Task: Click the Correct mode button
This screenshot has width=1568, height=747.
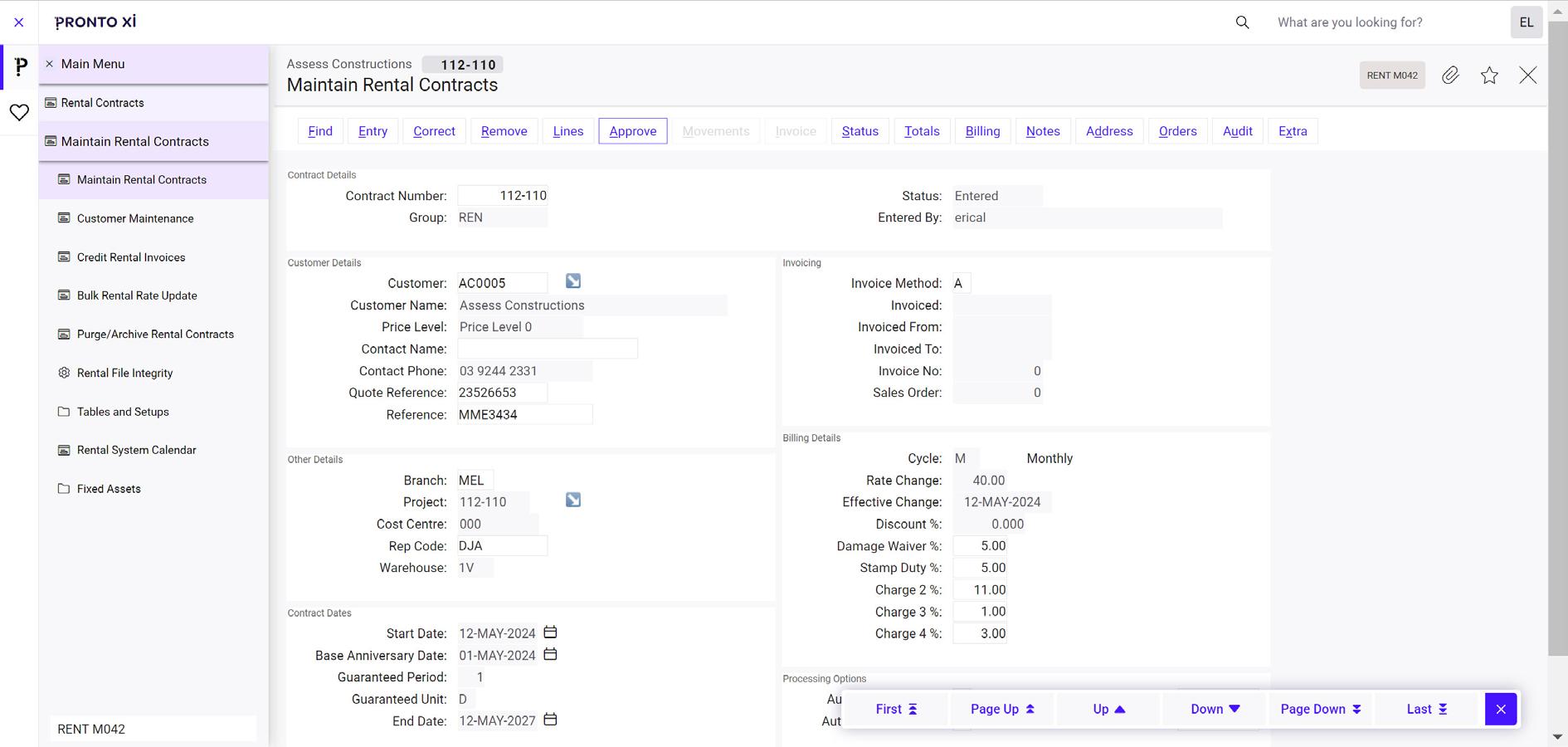Action: [435, 131]
